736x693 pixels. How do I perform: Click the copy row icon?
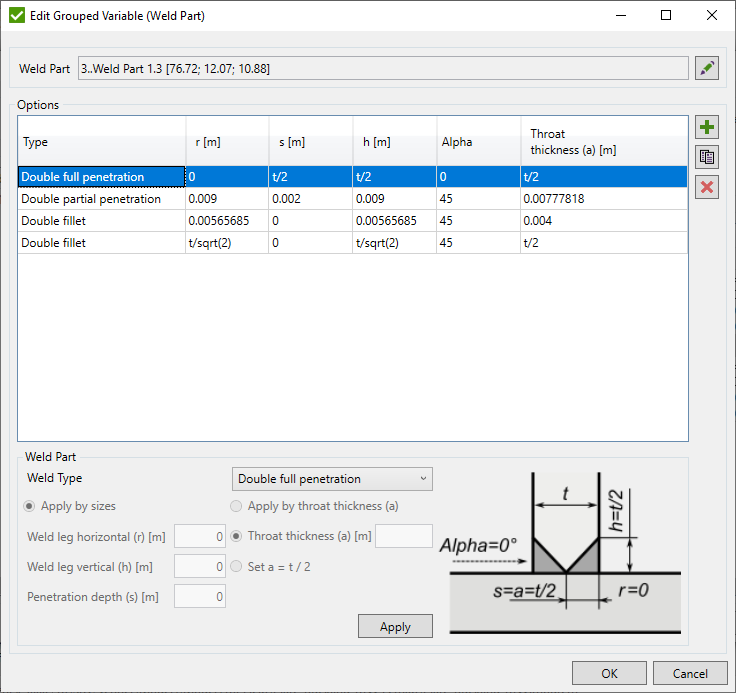click(707, 157)
